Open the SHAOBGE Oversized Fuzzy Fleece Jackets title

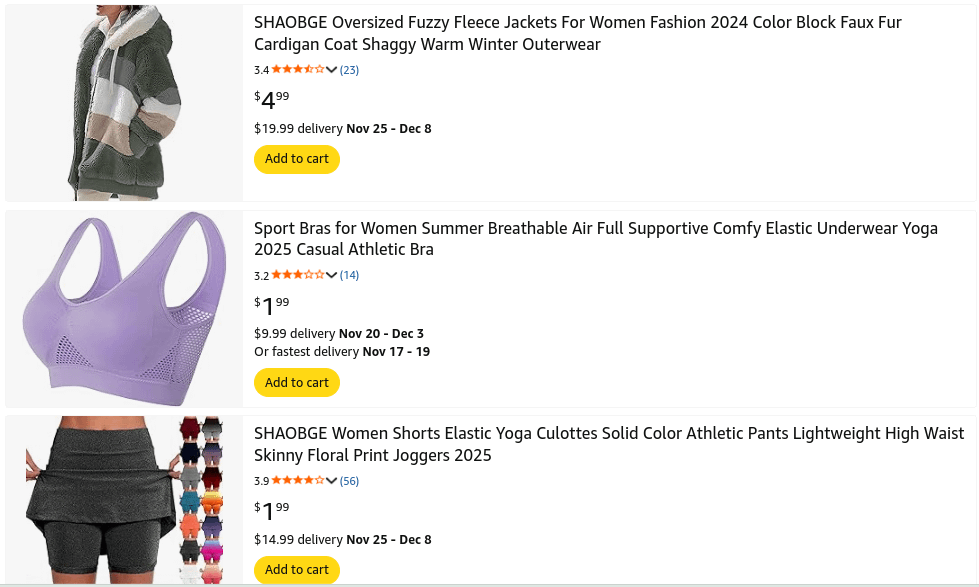coord(577,33)
